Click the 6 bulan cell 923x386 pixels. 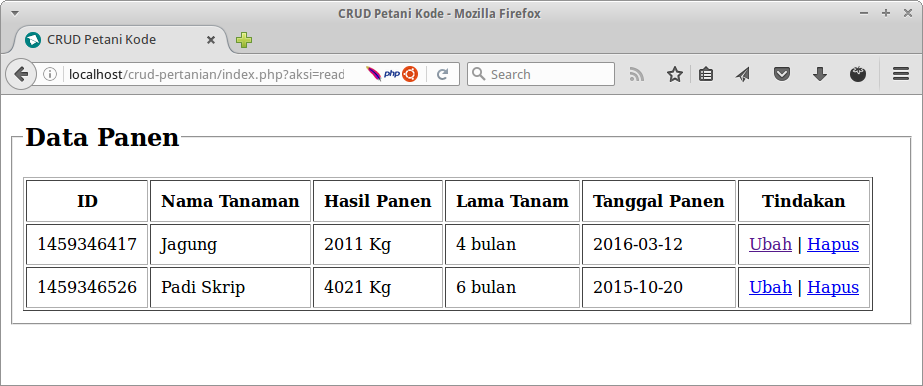[512, 287]
